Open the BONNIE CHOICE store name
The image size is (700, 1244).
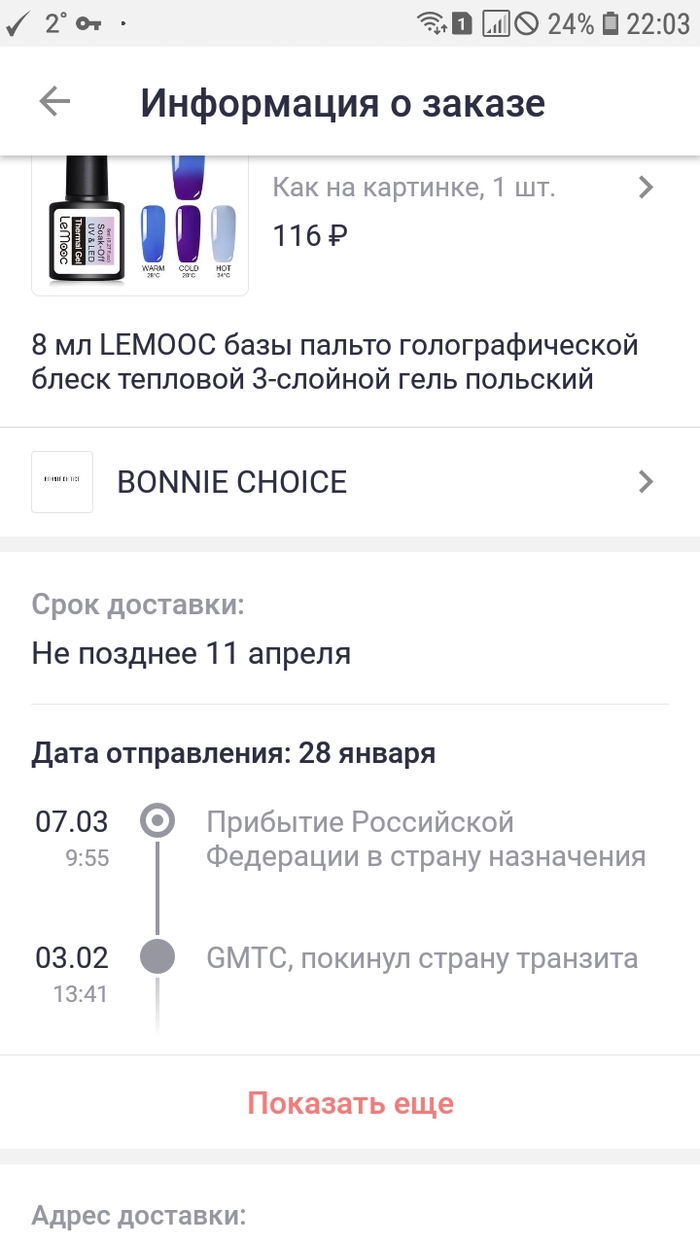232,482
